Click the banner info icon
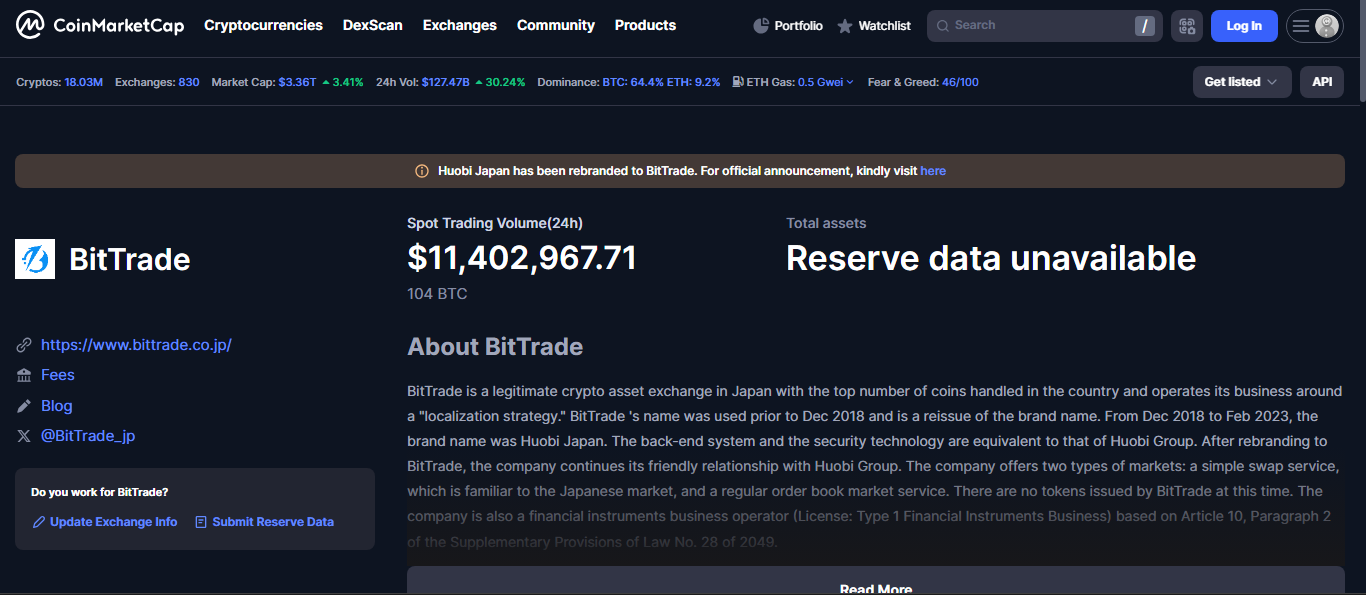This screenshot has width=1366, height=595. pos(422,171)
